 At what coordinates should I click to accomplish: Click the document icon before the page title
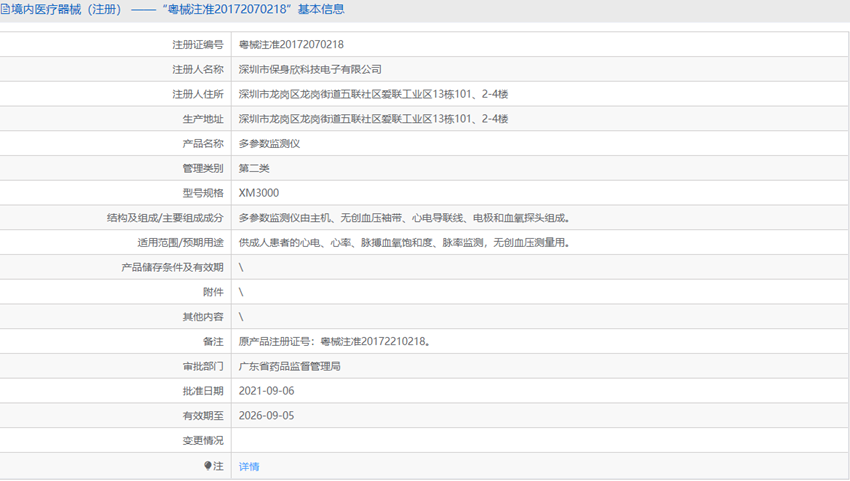click(x=6, y=10)
